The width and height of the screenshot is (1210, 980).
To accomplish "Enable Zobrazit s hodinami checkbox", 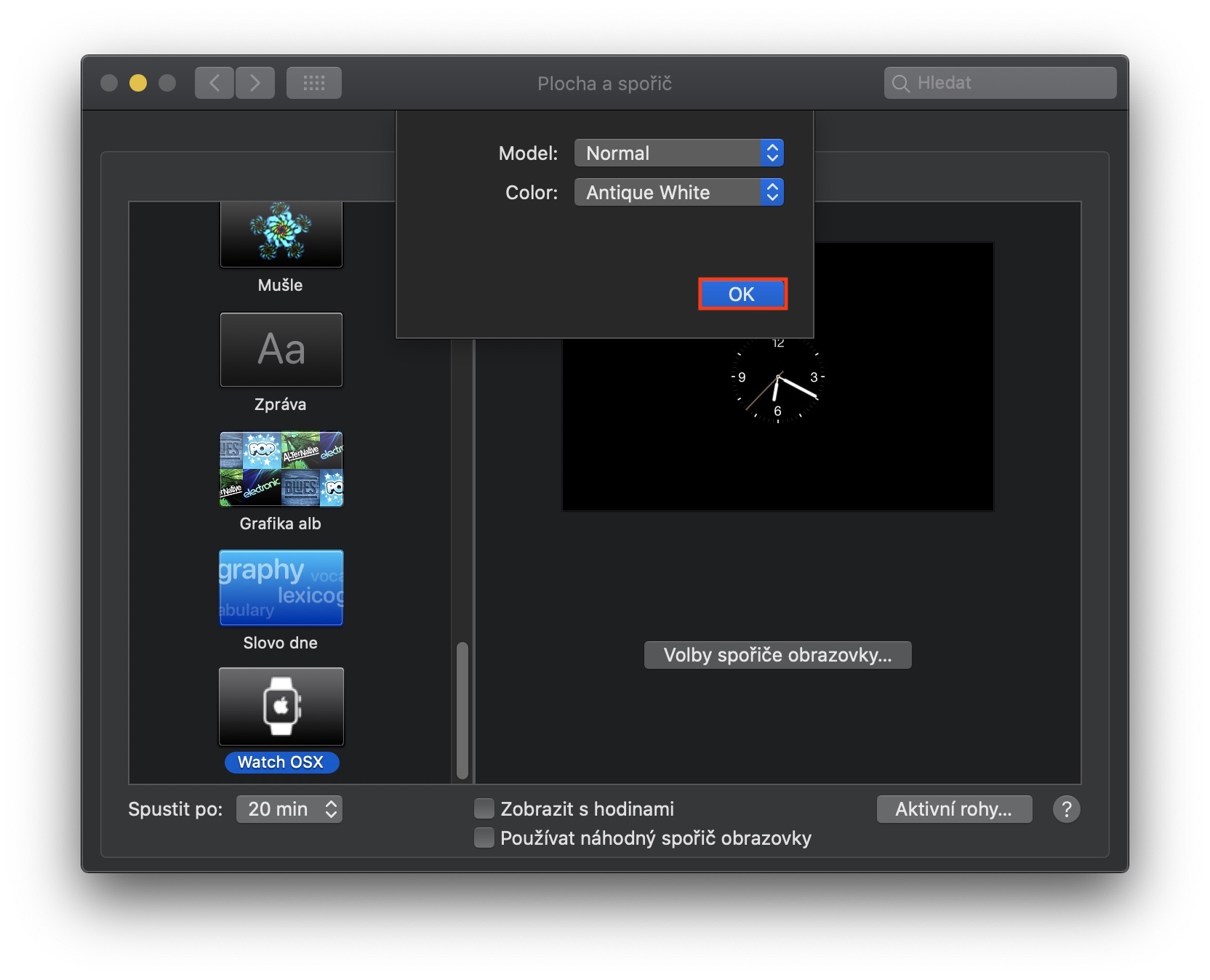I will click(484, 808).
